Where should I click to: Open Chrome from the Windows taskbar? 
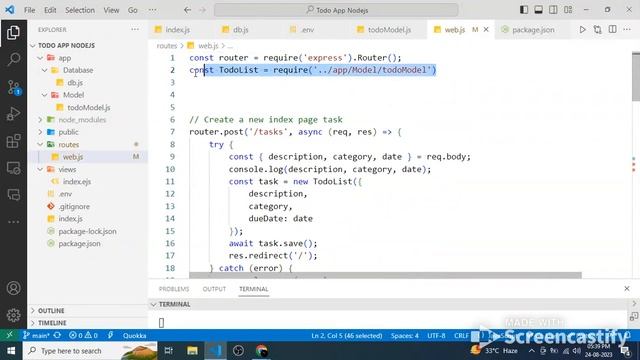(261, 351)
